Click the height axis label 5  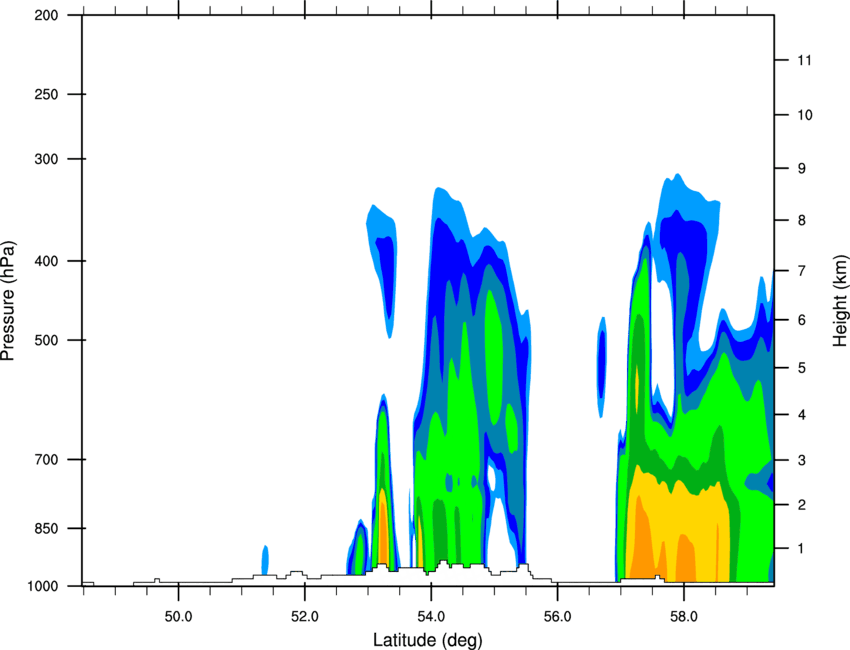coord(802,368)
